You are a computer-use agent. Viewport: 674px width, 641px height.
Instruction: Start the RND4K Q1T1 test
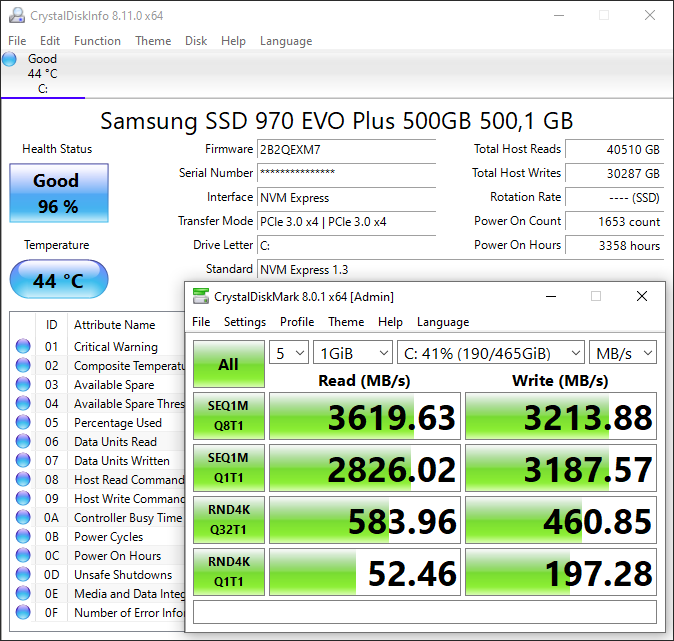229,572
